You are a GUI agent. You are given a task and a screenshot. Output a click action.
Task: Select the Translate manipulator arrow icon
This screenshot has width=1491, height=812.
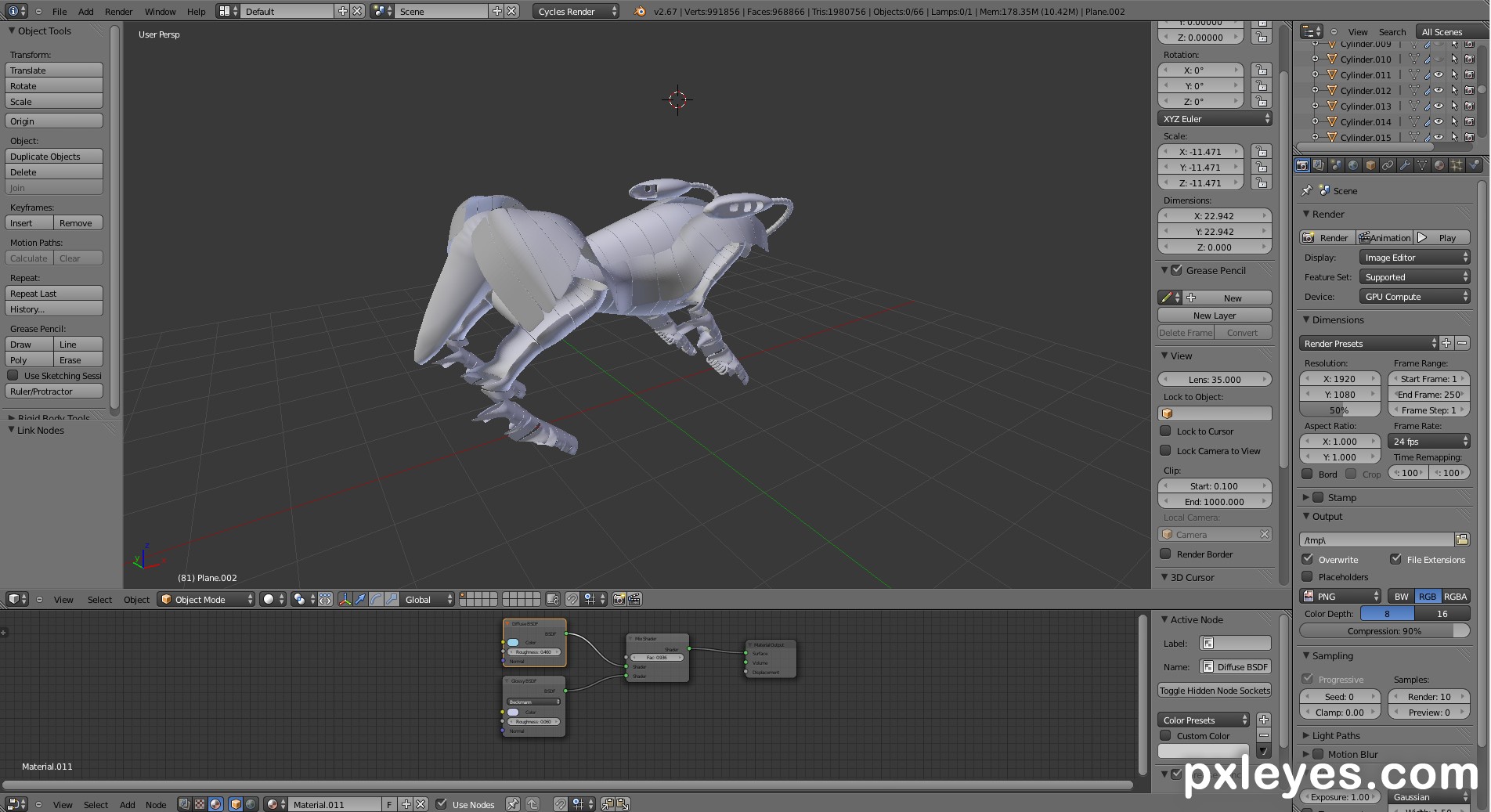point(360,599)
